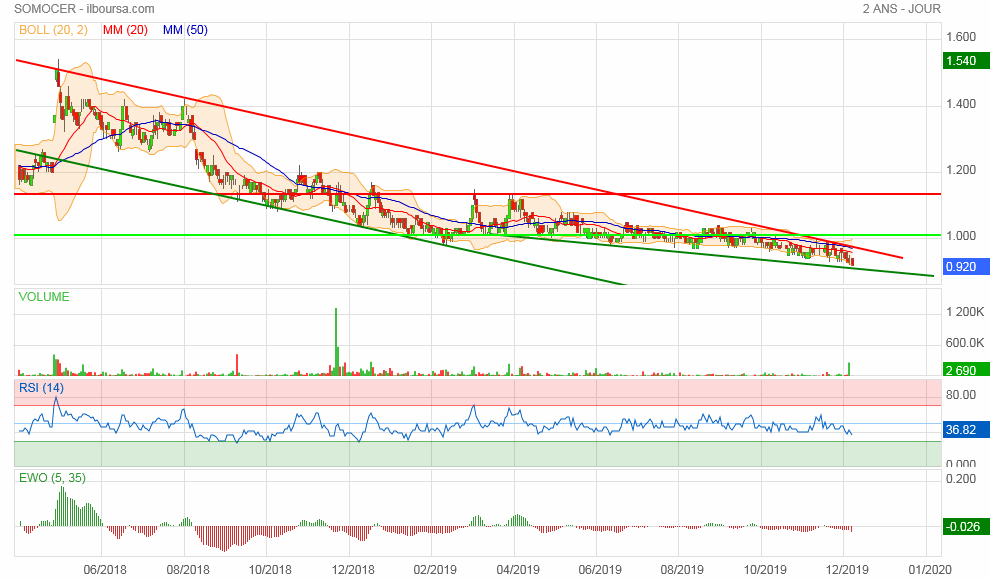Click the last red candlestick at 0.920
The width and height of the screenshot is (990, 580).
[852, 262]
